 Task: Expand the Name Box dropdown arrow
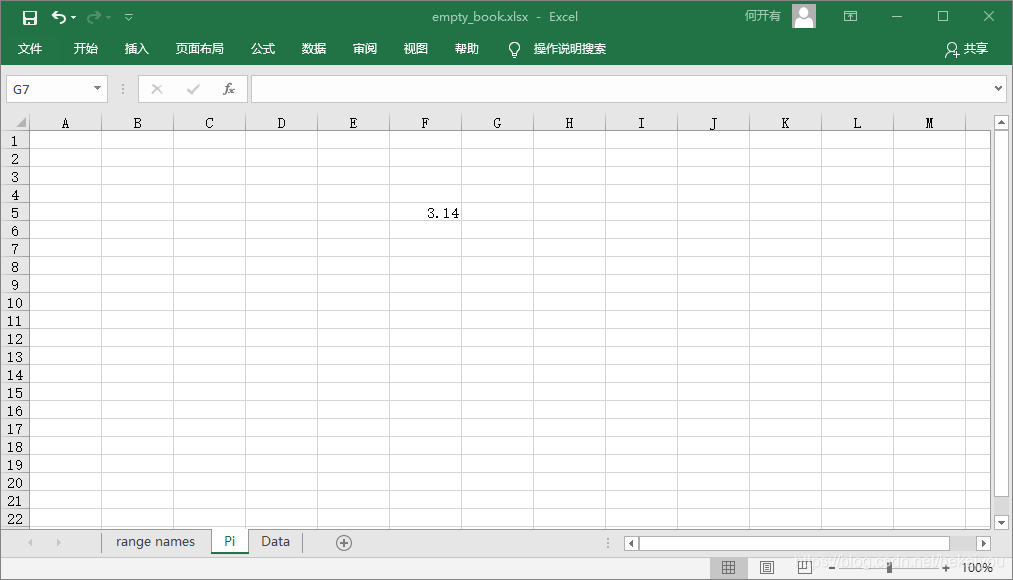click(x=98, y=88)
